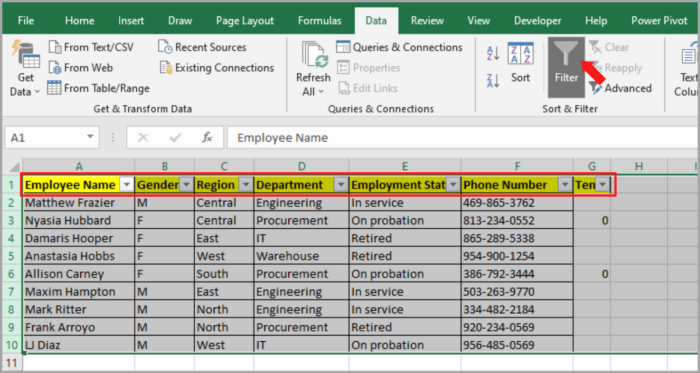Open the Name Box dropdown

pyautogui.click(x=90, y=137)
